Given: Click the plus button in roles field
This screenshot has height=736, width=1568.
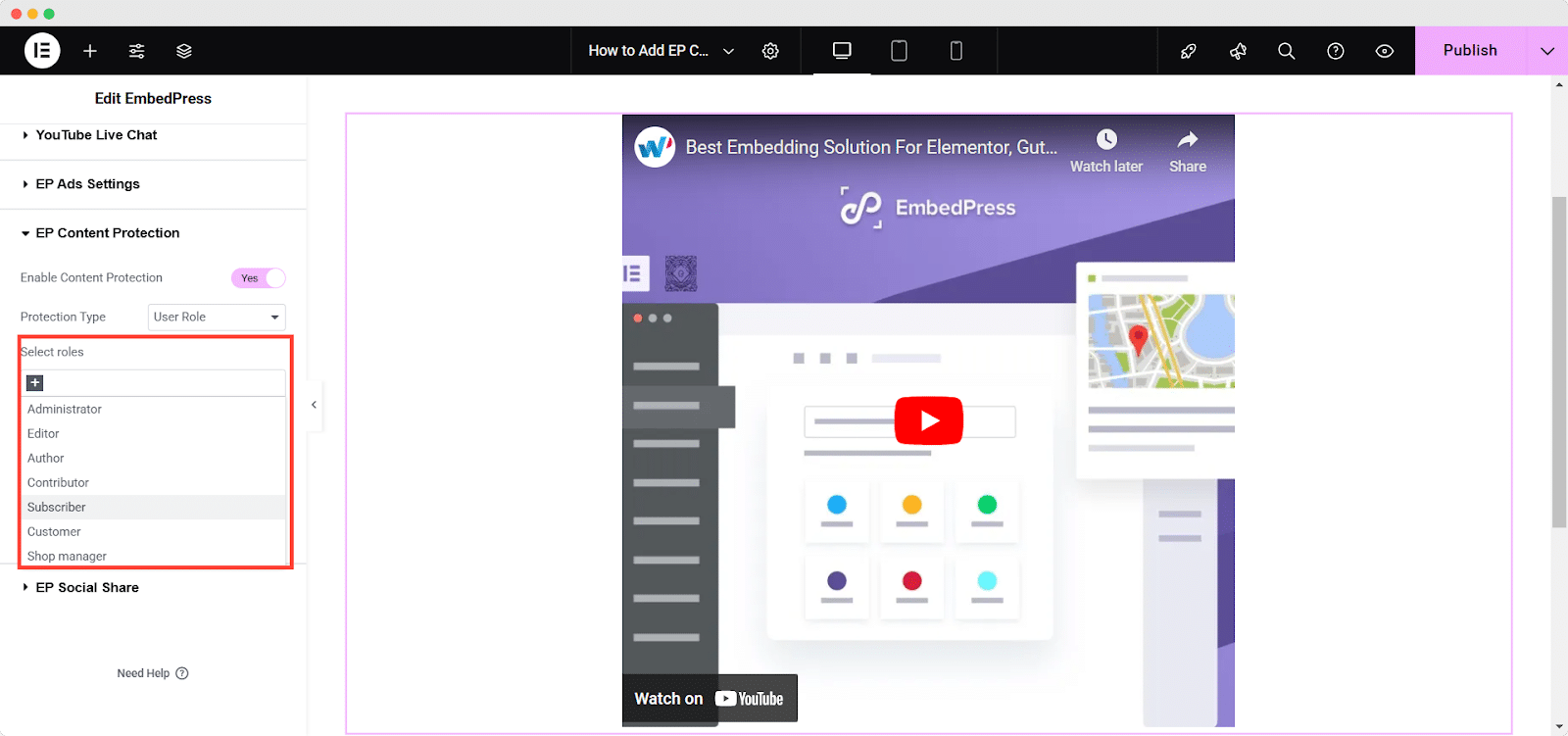Looking at the screenshot, I should click(35, 383).
